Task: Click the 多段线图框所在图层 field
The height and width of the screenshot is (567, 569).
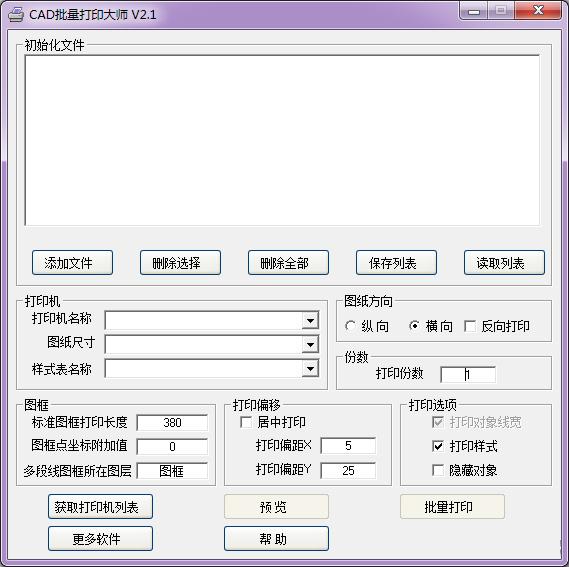Action: [x=172, y=471]
